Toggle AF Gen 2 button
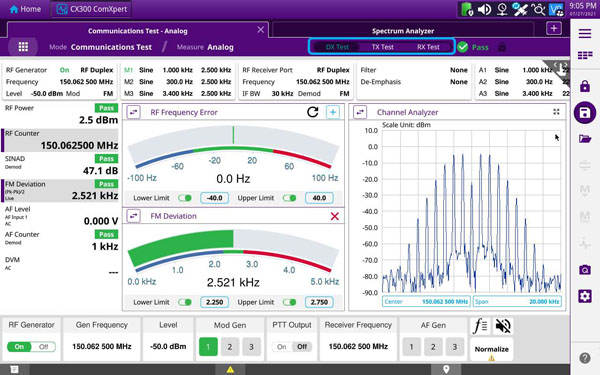This screenshot has height=375, width=600. (x=433, y=347)
